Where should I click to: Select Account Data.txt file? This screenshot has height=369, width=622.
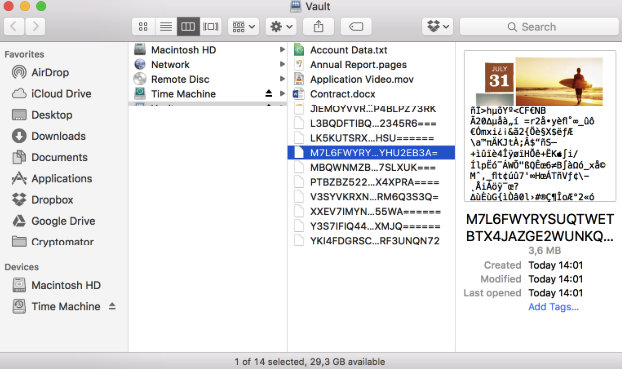point(348,50)
